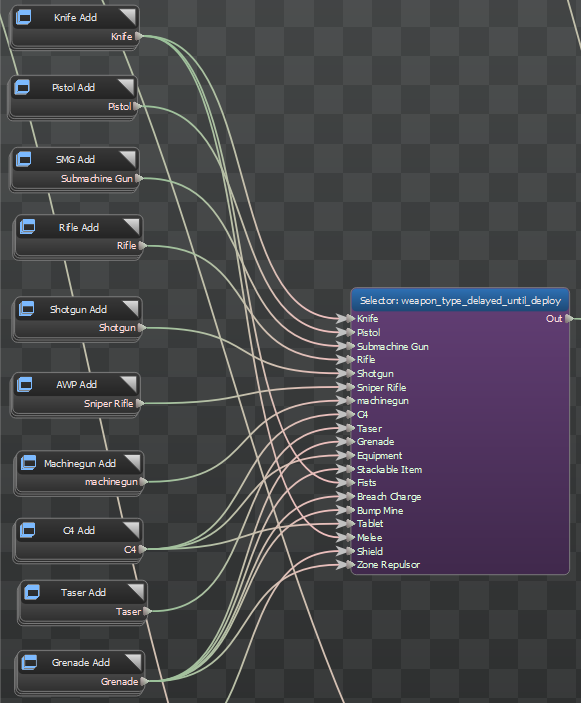Collapse the Knife Add node via corner triangle

127,17
